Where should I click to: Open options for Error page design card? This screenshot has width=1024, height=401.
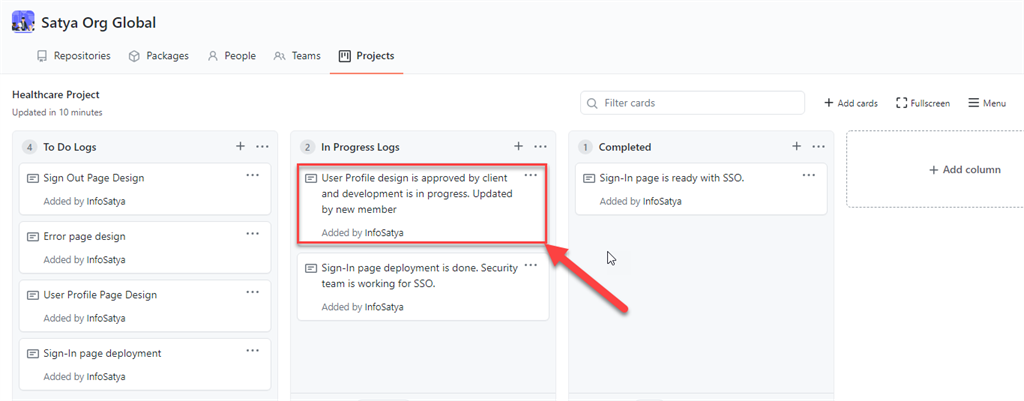pos(253,234)
